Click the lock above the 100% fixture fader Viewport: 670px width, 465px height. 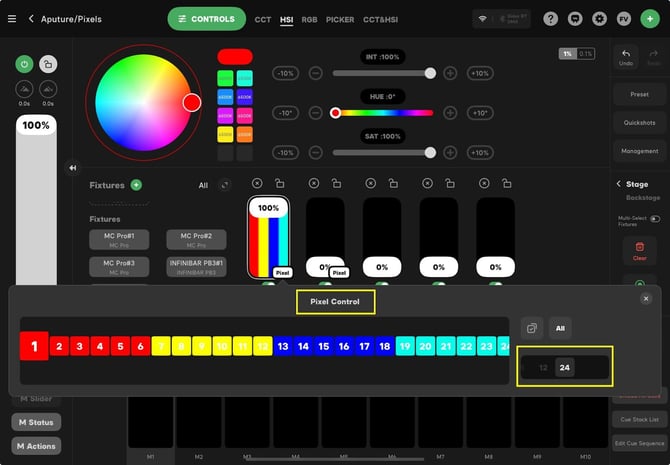[280, 183]
